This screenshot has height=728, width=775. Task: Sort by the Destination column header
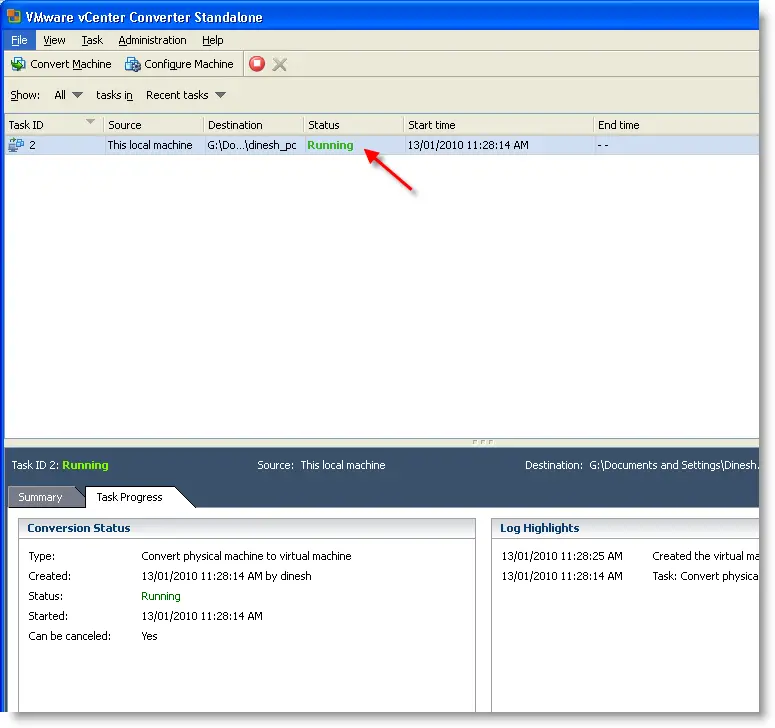click(254, 125)
